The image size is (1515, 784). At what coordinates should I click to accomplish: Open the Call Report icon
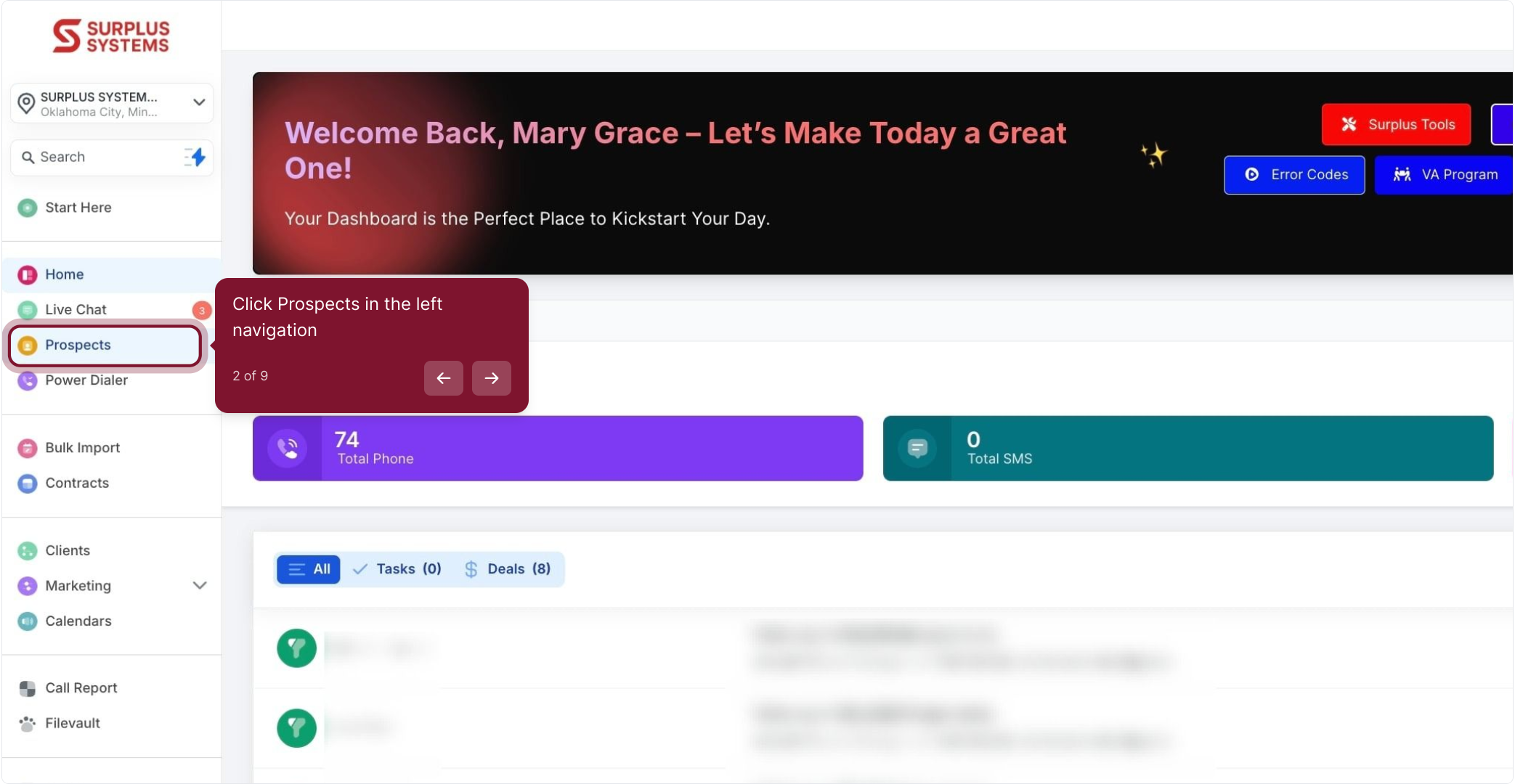pos(28,688)
